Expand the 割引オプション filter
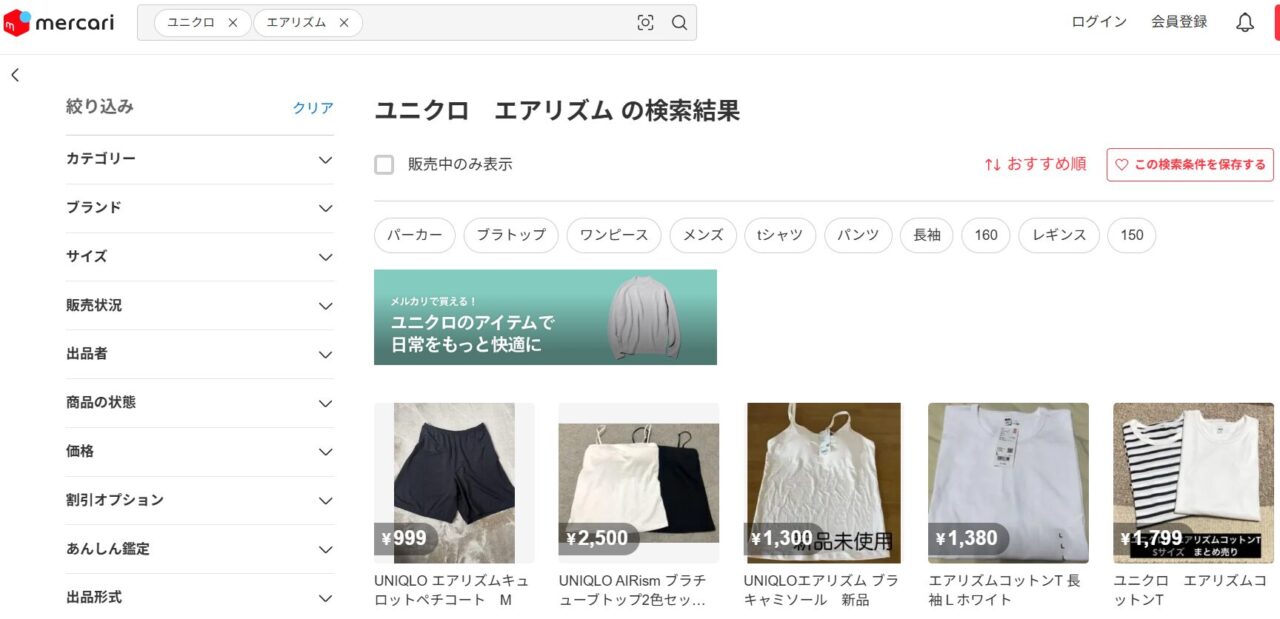The image size is (1280, 619). pos(200,500)
